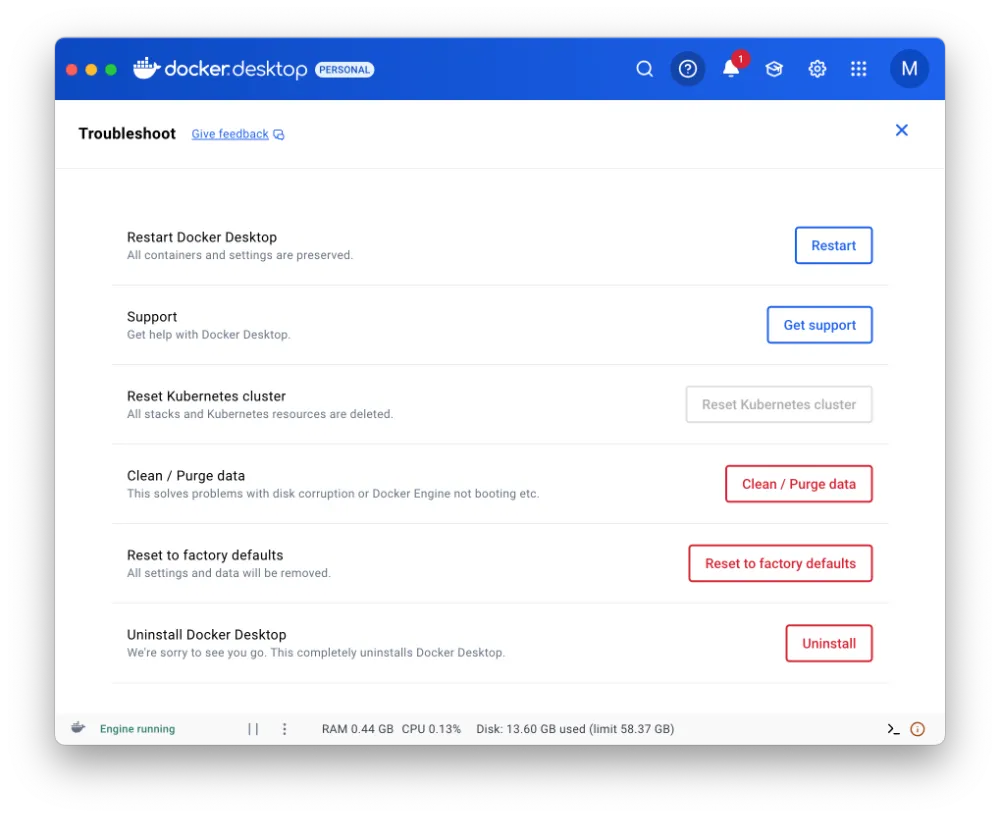1000x817 pixels.
Task: Open the search magnifier in header
Action: [644, 69]
